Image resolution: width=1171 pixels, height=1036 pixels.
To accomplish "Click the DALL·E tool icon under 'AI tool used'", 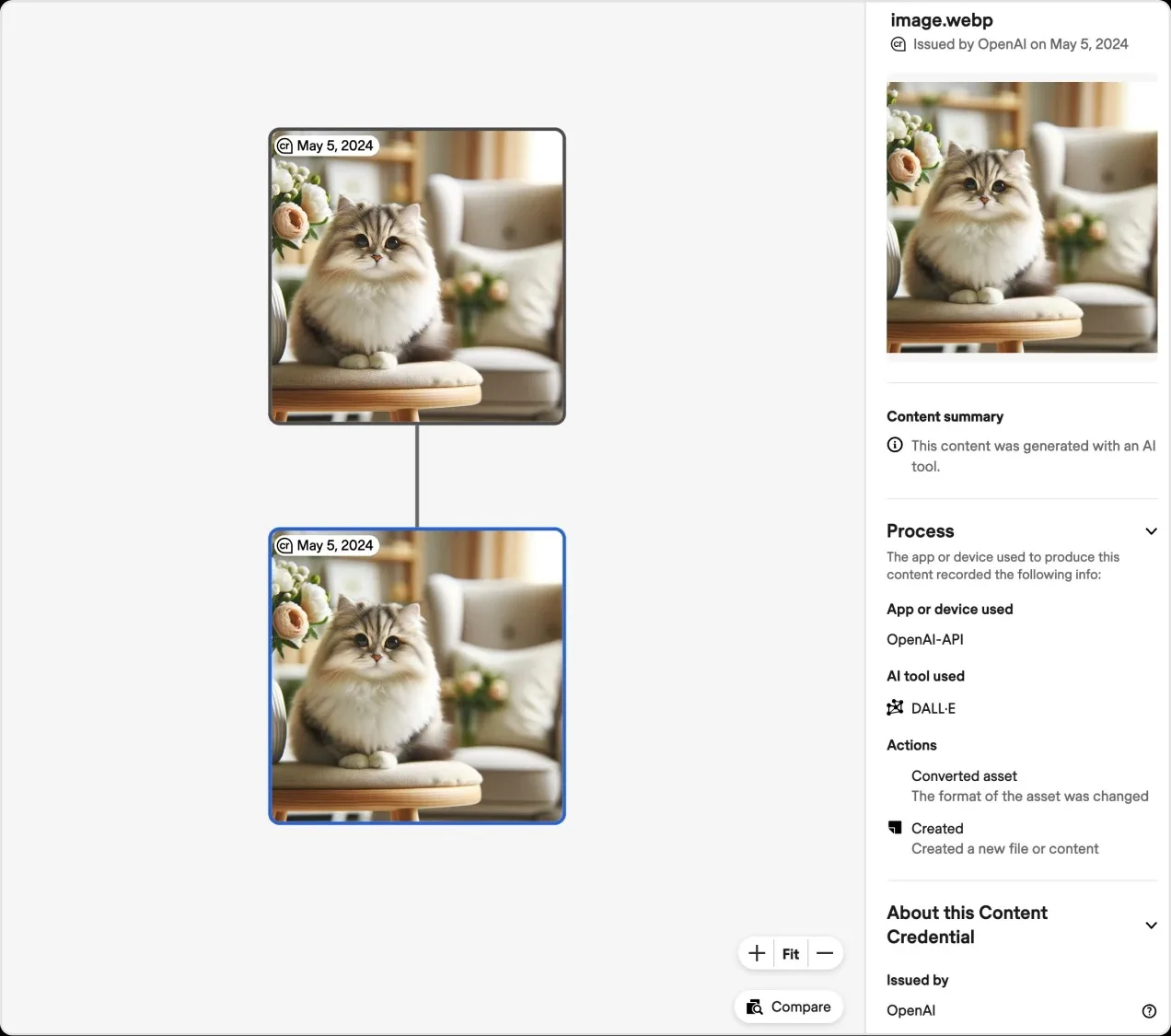I will [894, 707].
